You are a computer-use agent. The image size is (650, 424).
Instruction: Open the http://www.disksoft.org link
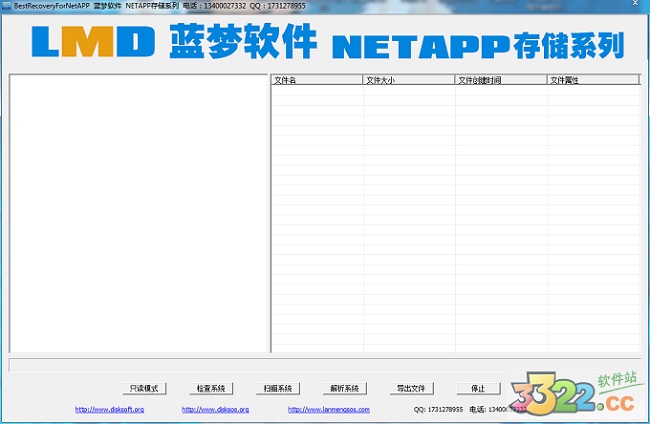(x=109, y=409)
